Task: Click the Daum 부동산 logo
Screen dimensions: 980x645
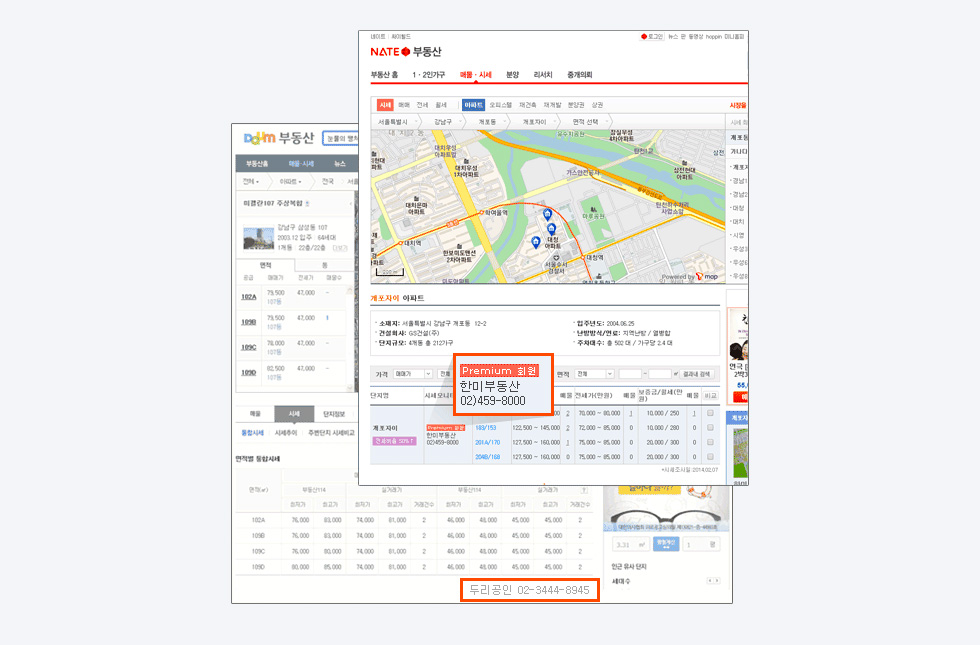Action: pos(278,138)
